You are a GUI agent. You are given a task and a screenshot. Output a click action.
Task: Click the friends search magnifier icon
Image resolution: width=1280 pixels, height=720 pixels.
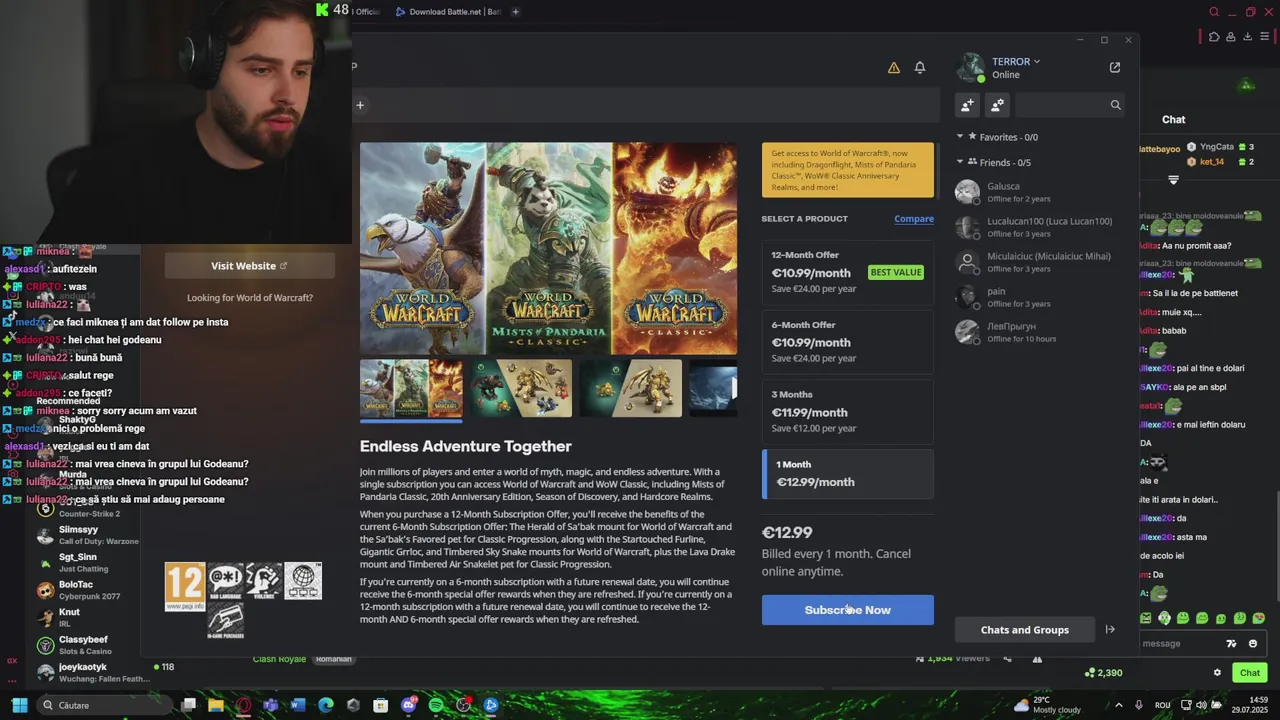(1116, 105)
